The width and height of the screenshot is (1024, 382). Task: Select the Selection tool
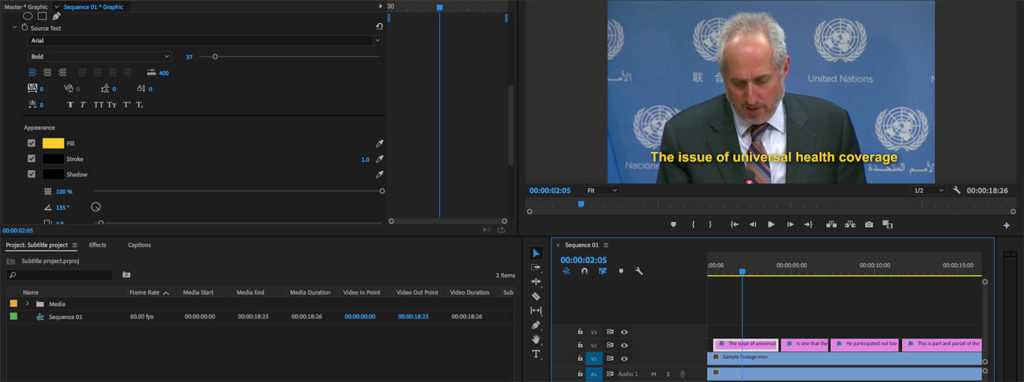[536, 253]
